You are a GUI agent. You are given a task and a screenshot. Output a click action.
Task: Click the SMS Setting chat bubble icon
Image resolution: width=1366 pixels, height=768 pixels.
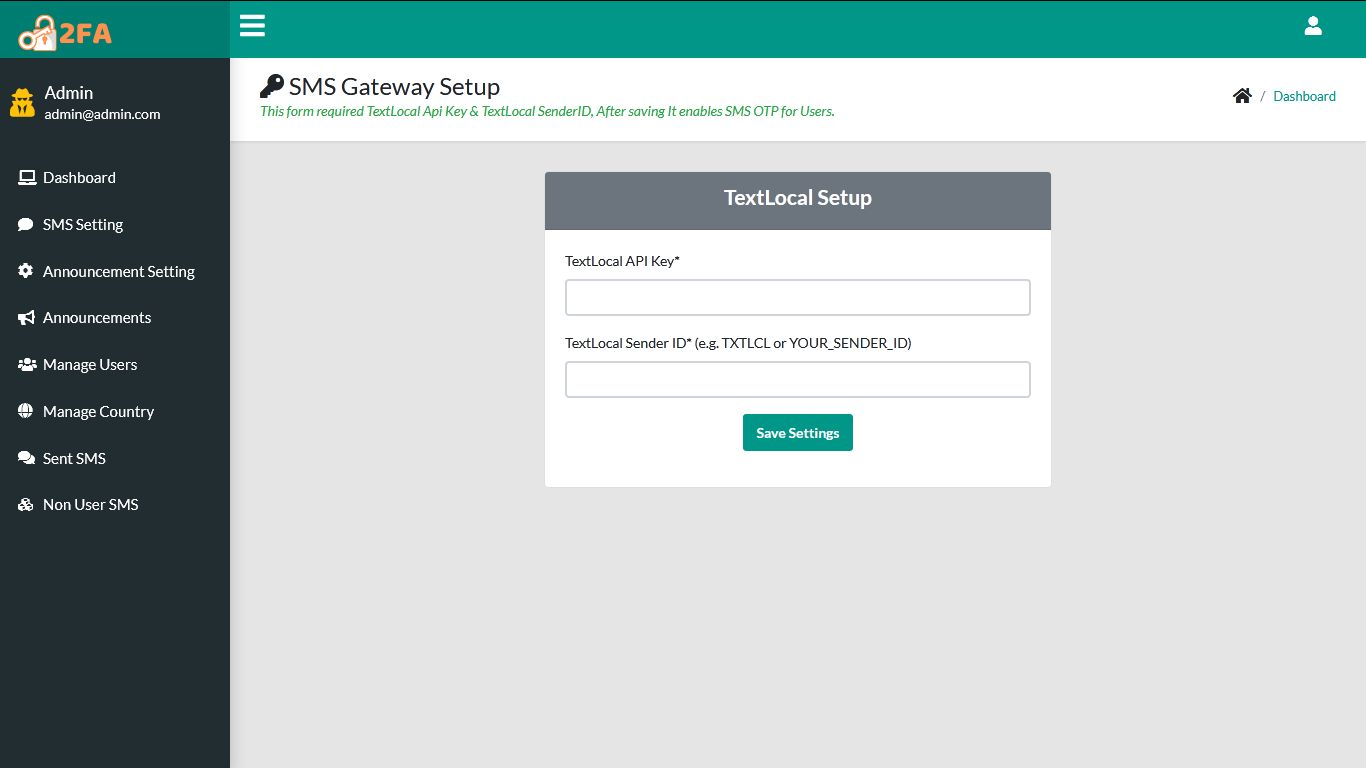click(x=25, y=224)
